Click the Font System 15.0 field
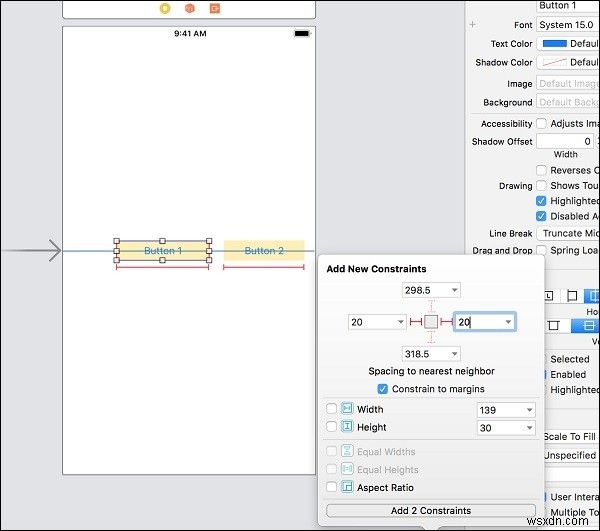The width and height of the screenshot is (600, 531). click(568, 25)
